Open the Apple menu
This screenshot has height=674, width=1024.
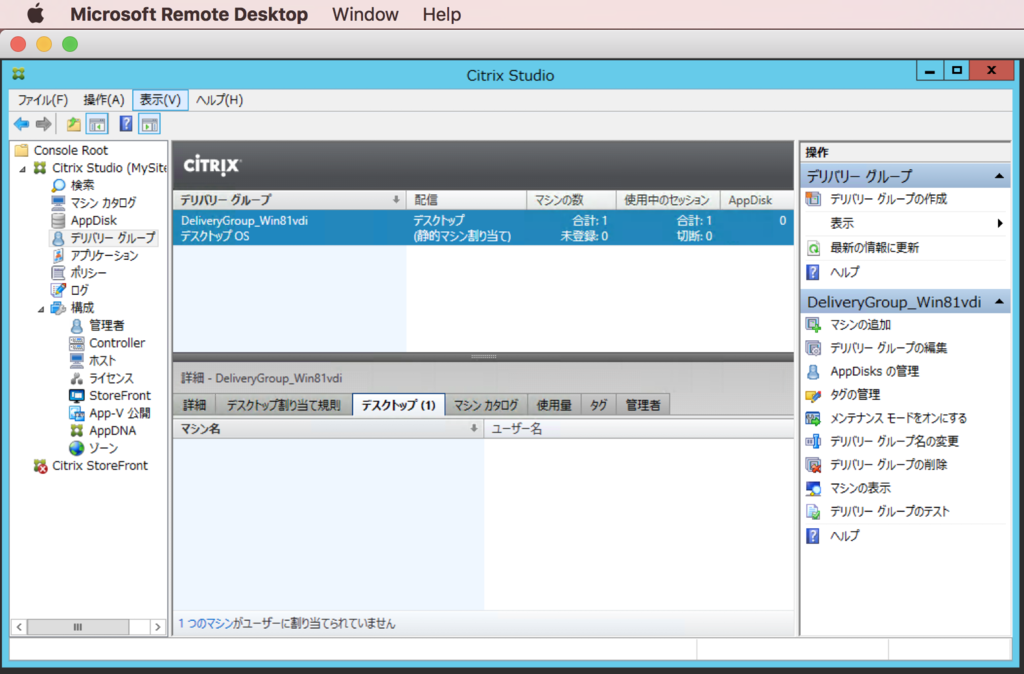coord(35,13)
